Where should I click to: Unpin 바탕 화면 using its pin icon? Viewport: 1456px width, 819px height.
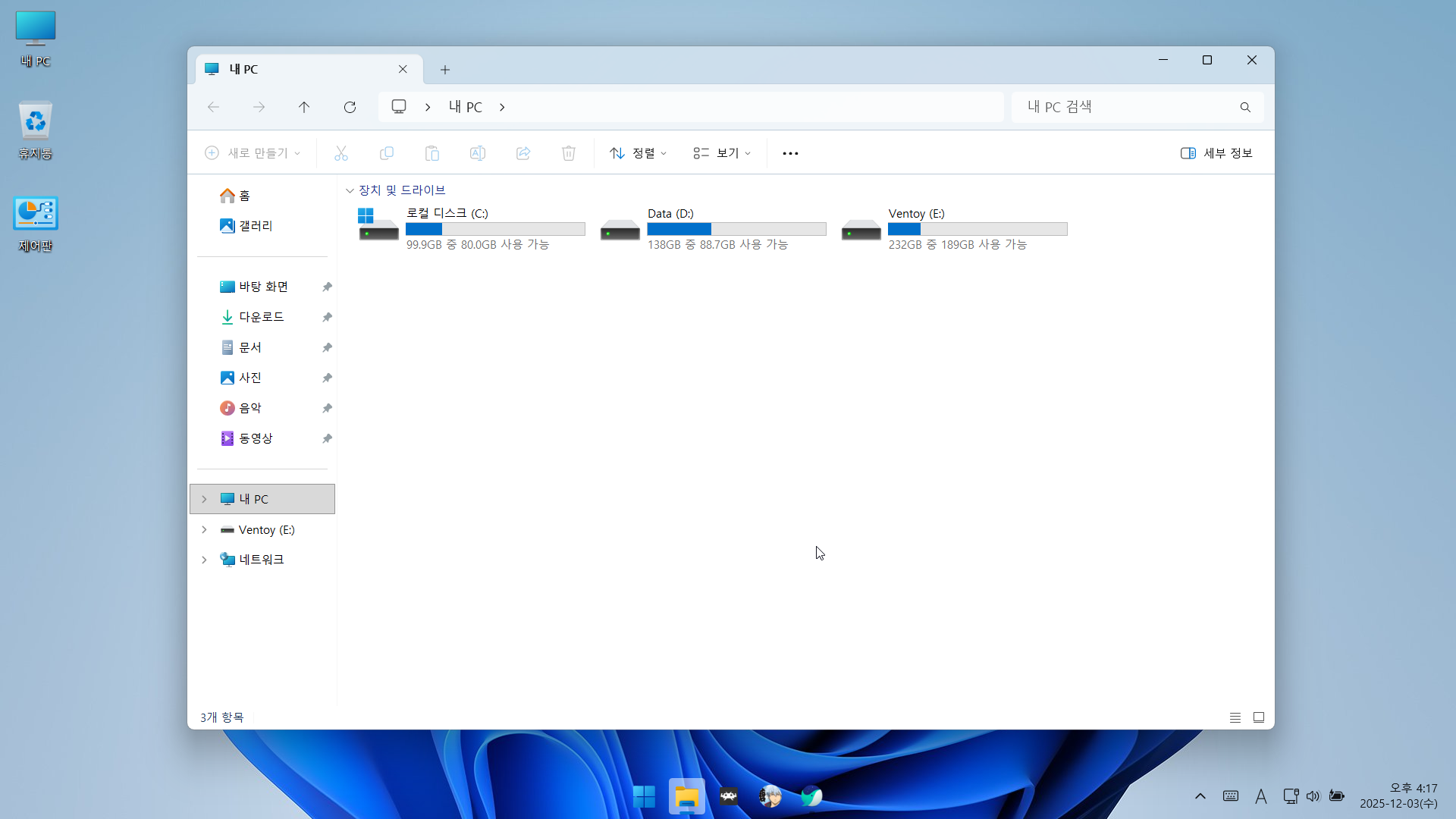(327, 287)
